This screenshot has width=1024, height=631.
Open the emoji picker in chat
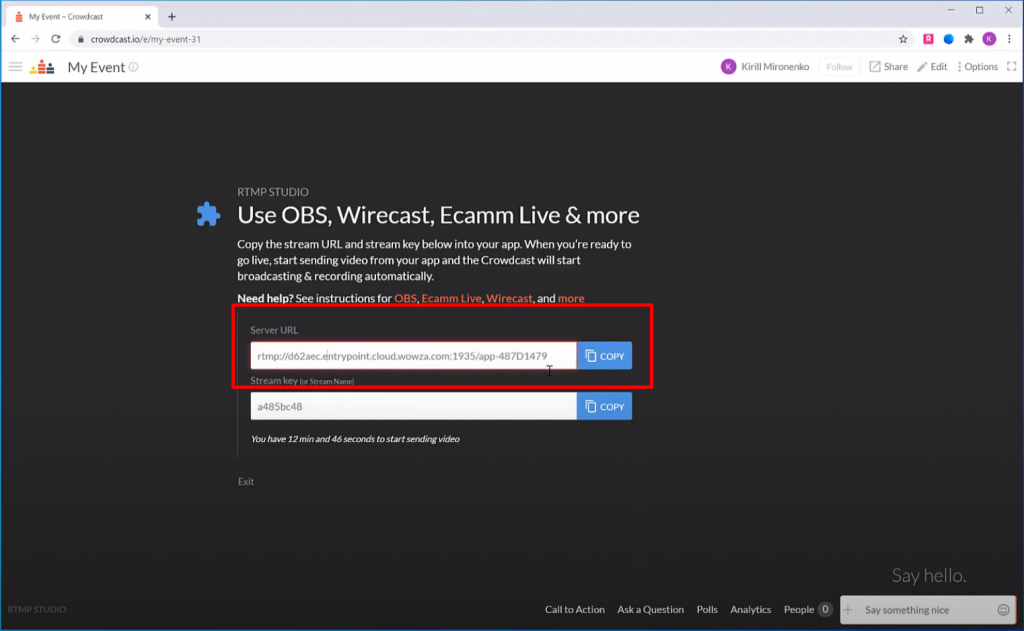tap(1004, 610)
